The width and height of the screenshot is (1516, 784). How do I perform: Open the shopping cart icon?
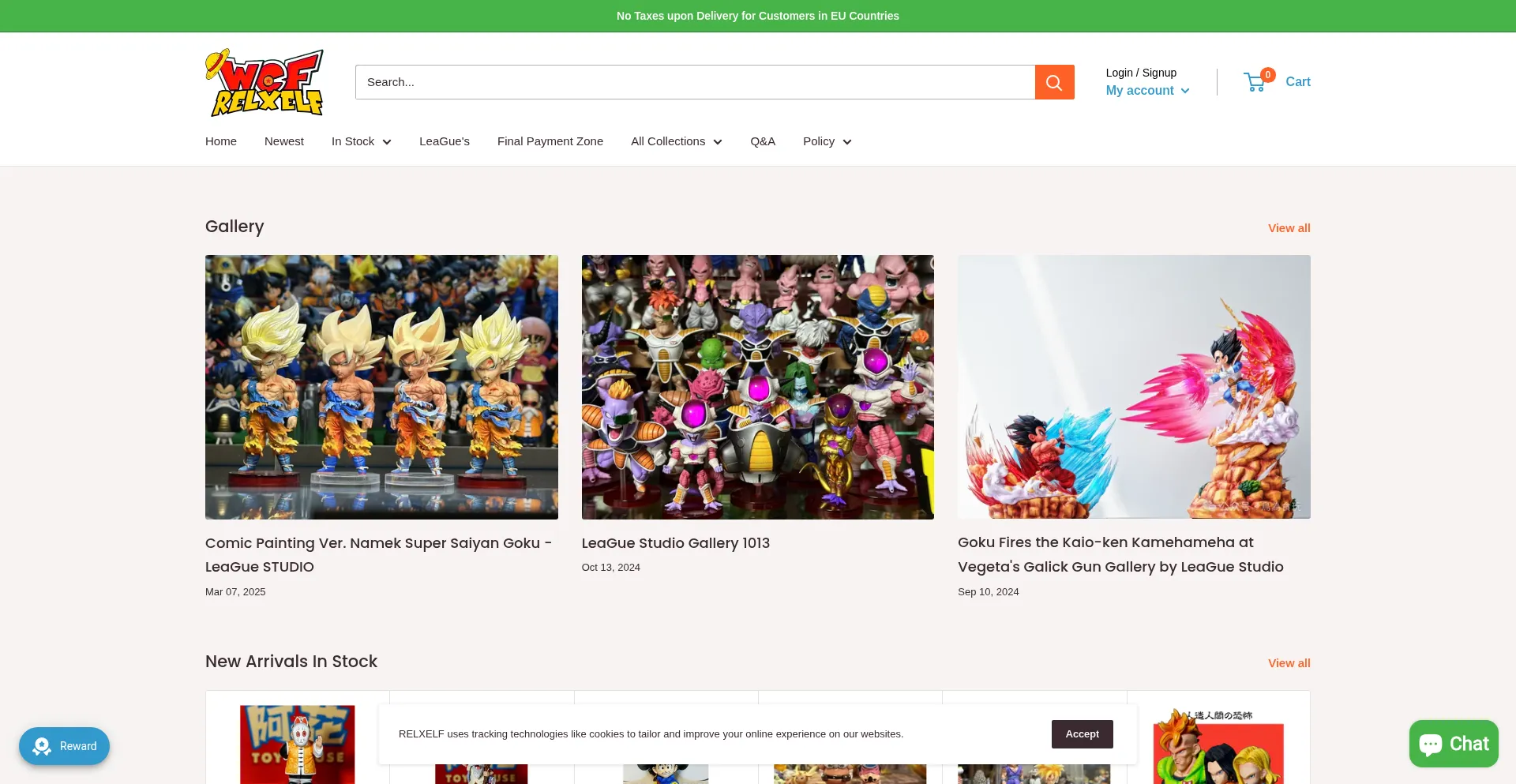[x=1255, y=82]
